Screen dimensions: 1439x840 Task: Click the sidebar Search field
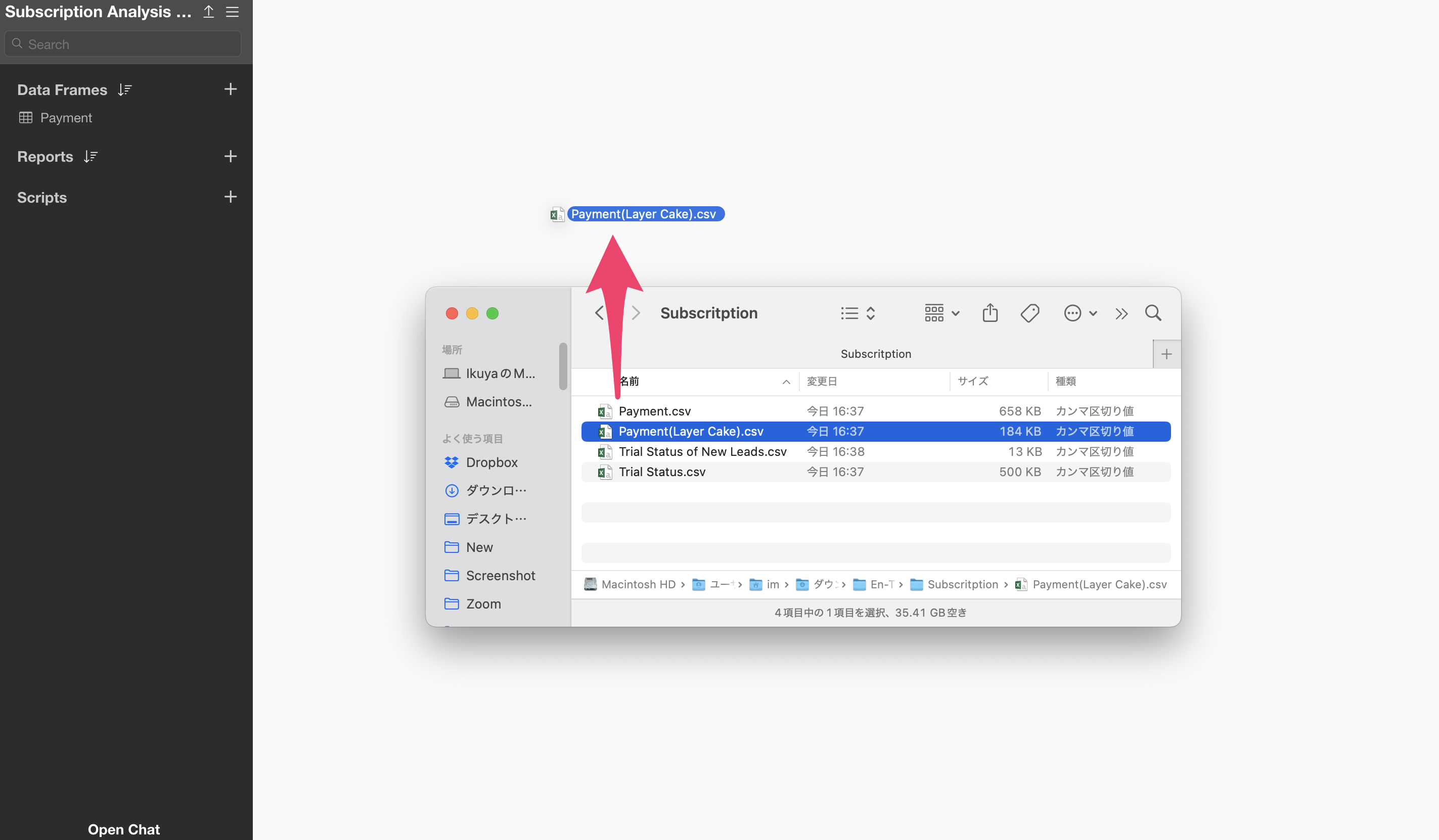point(123,44)
